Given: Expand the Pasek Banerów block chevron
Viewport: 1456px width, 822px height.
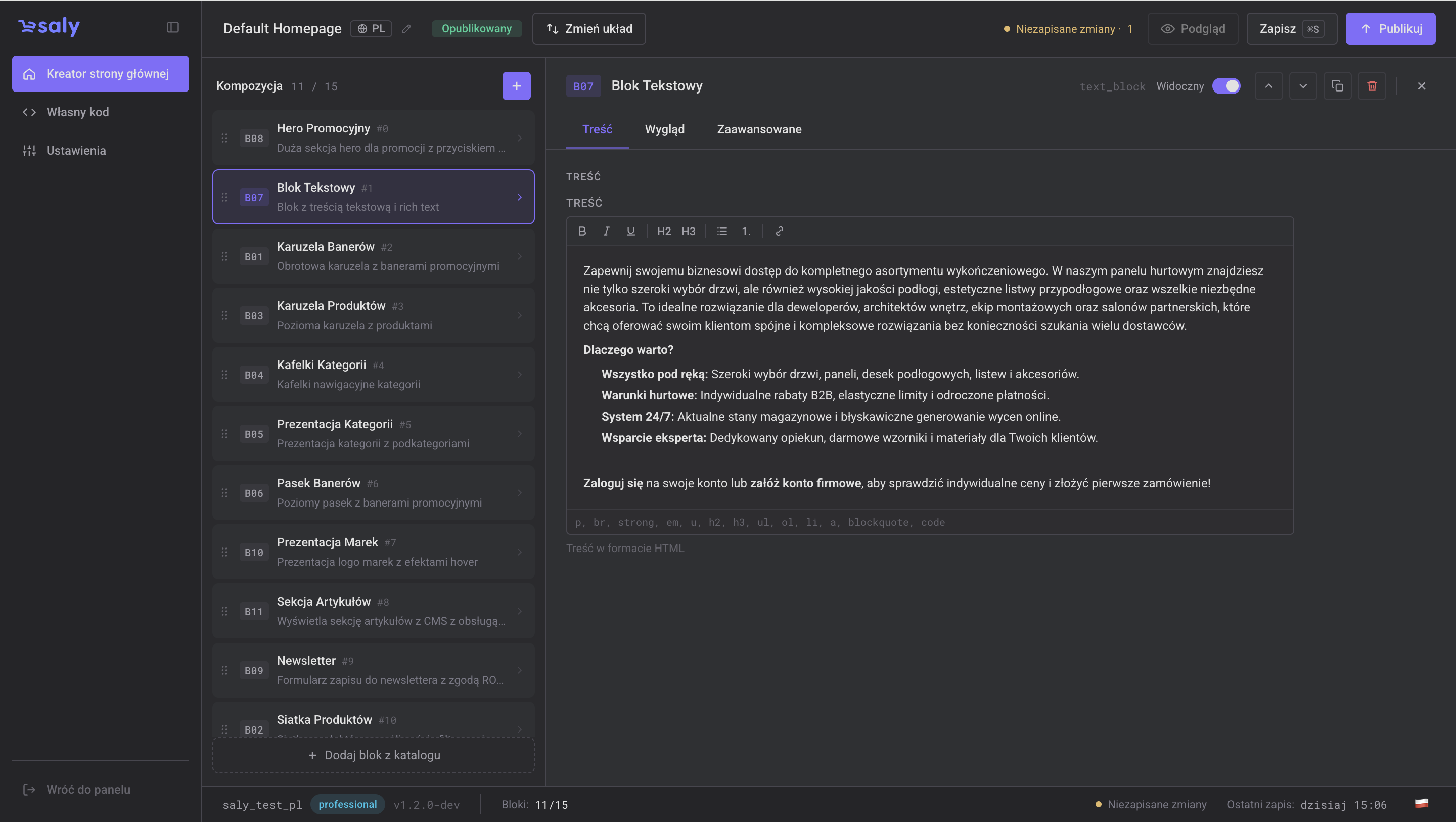Looking at the screenshot, I should click(x=519, y=492).
